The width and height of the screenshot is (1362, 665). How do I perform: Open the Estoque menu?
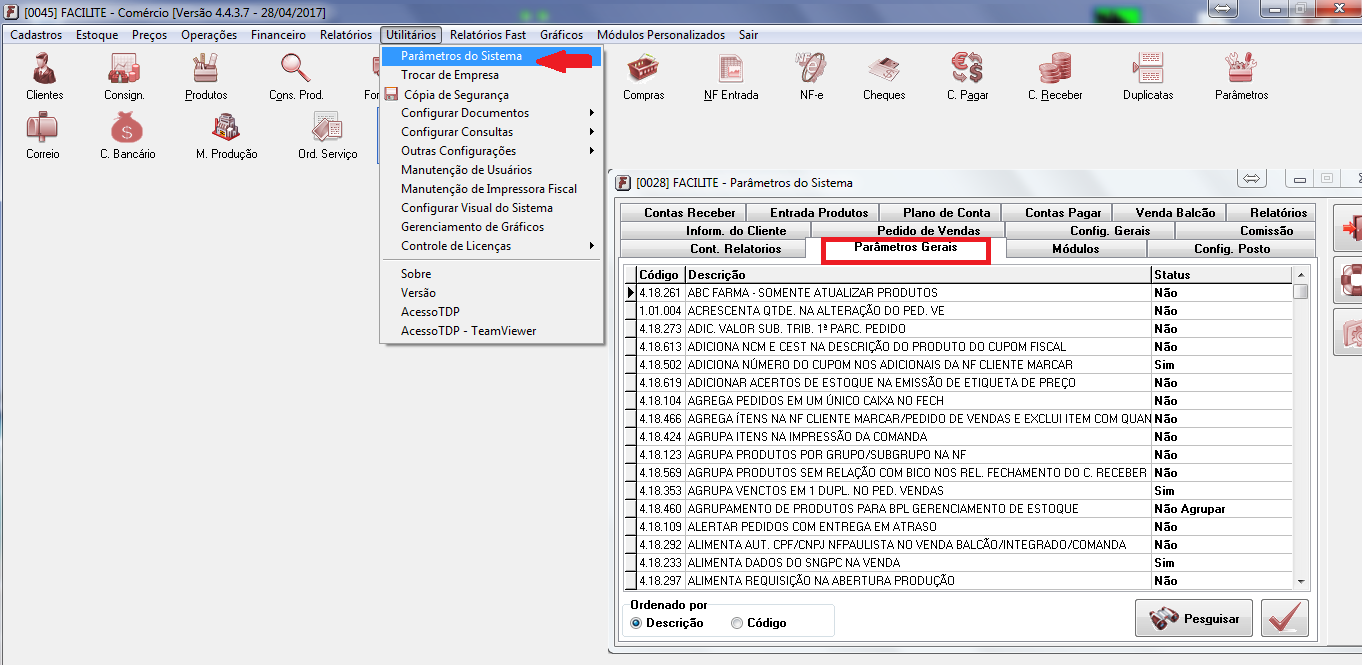[97, 35]
